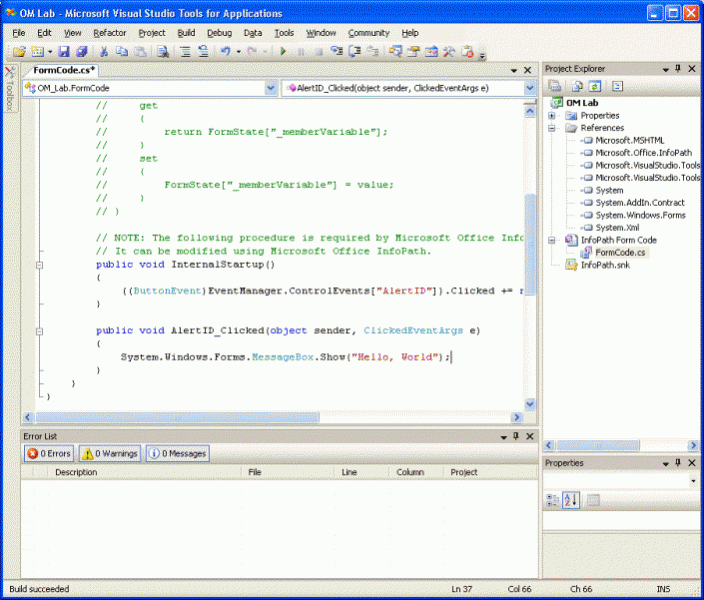This screenshot has height=600, width=704.
Task: Sort Error List by Description column
Action: tap(144, 472)
